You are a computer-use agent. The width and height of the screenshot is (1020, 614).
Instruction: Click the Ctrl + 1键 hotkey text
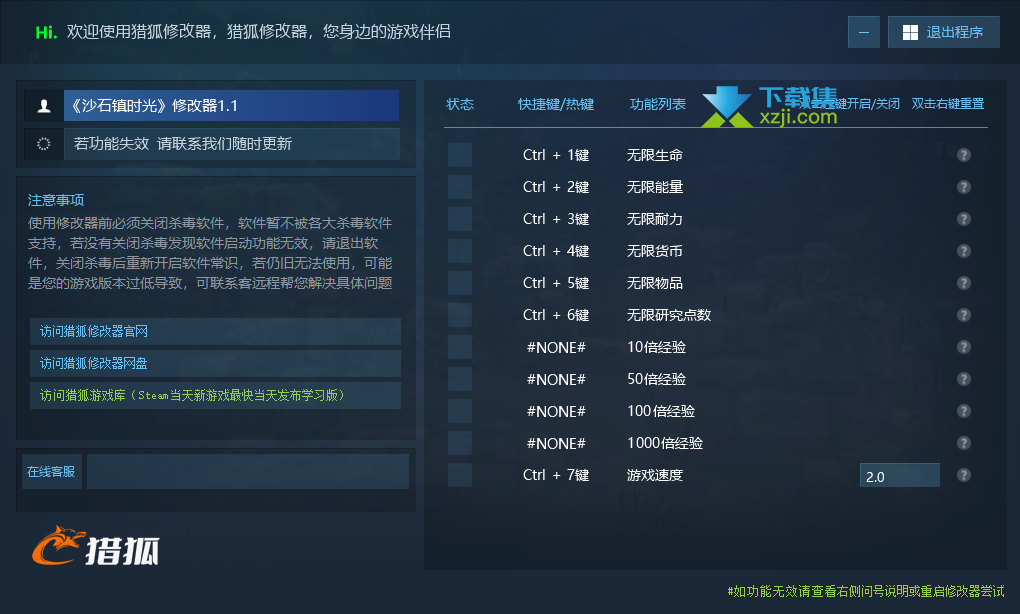[x=556, y=155]
